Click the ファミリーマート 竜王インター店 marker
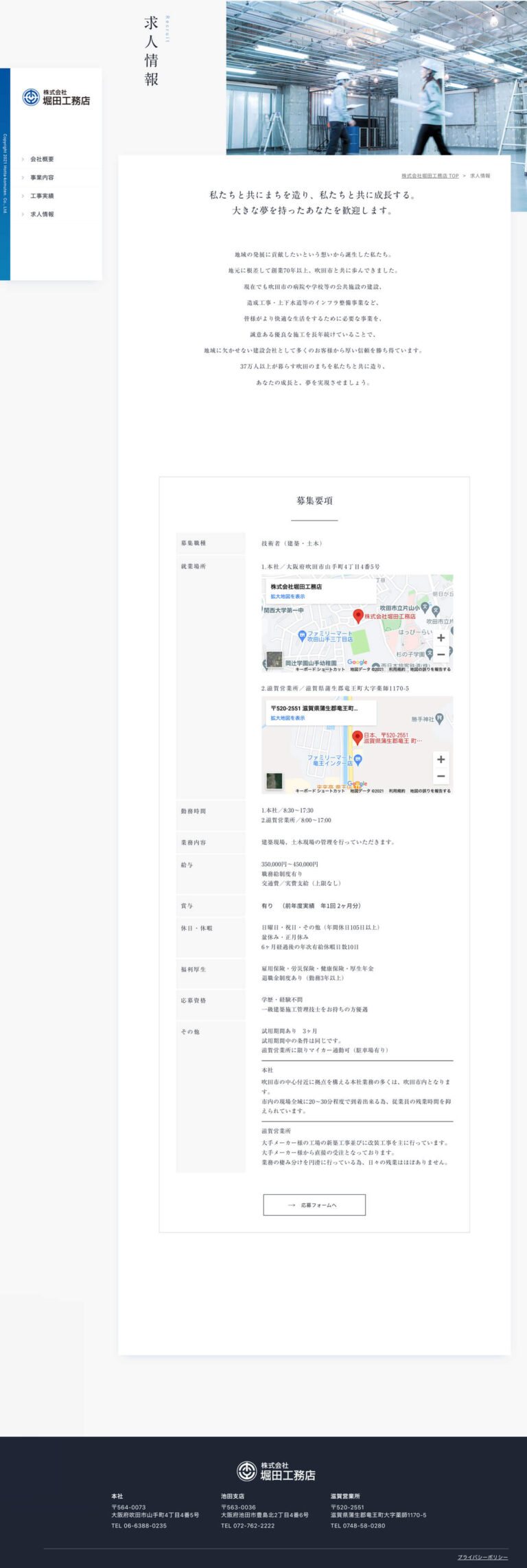The image size is (527, 1568). [x=359, y=760]
